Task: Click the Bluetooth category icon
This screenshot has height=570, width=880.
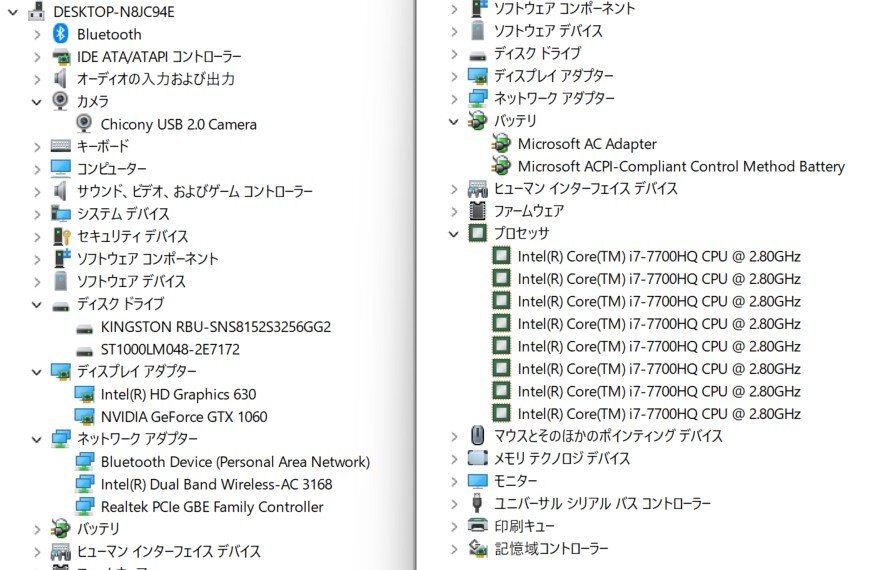Action: [61, 34]
